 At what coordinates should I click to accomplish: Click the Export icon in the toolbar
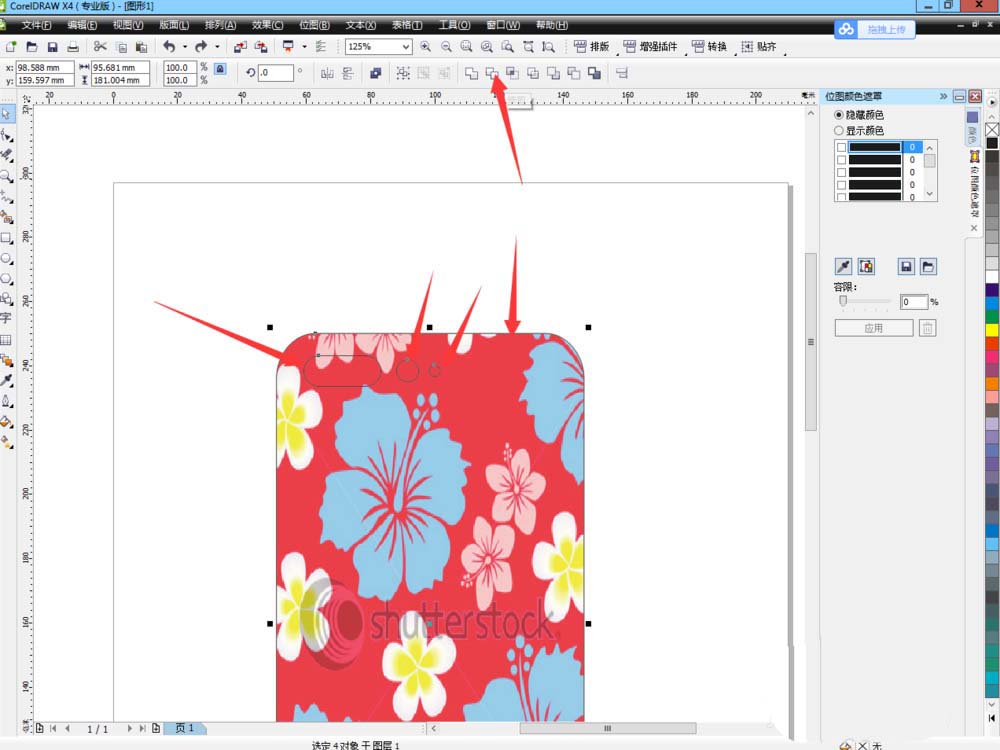pos(261,47)
